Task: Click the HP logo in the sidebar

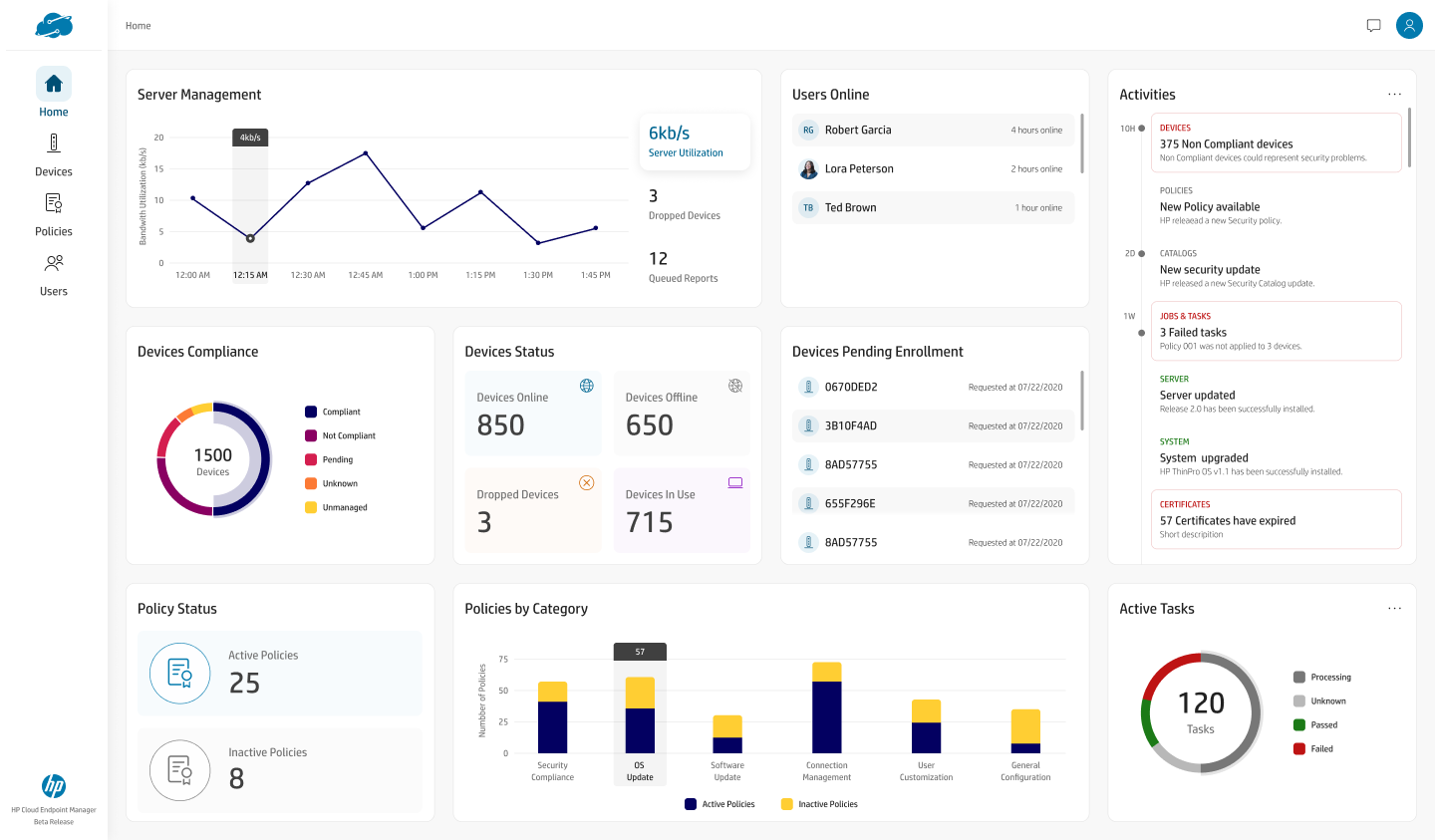Action: coord(54,786)
